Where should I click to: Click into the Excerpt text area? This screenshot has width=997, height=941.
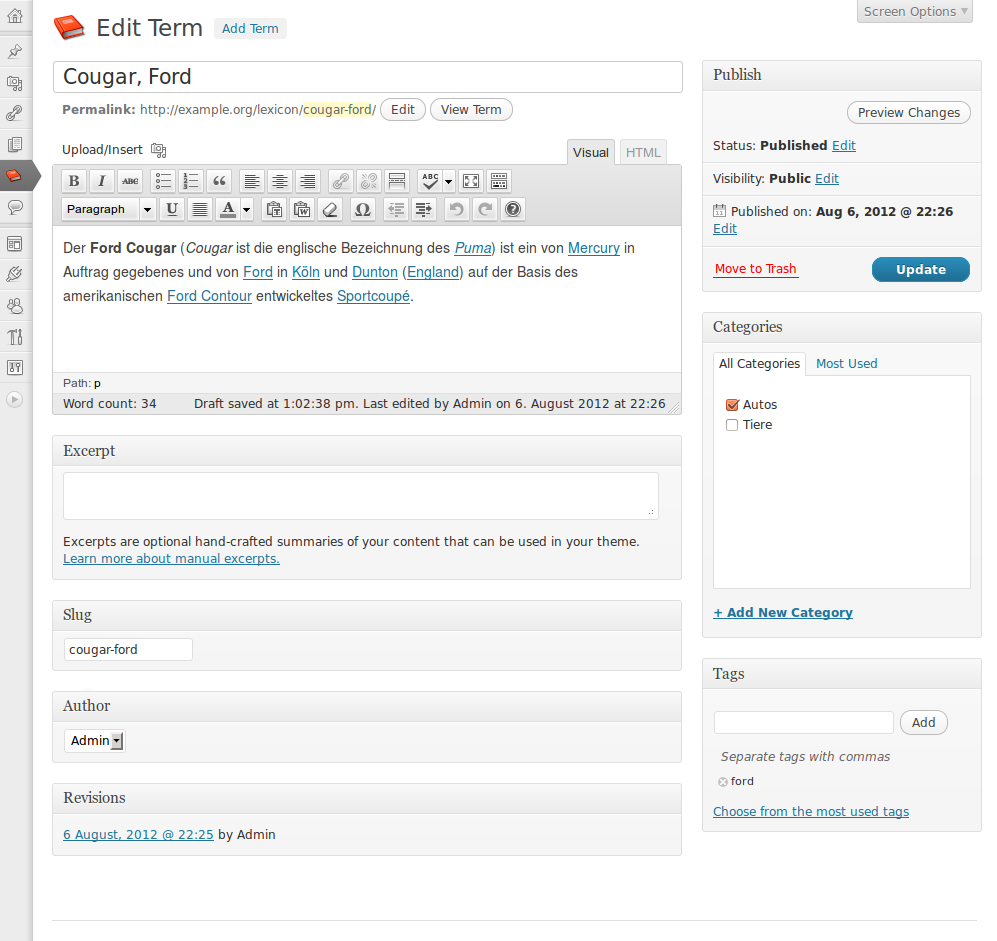coord(361,495)
